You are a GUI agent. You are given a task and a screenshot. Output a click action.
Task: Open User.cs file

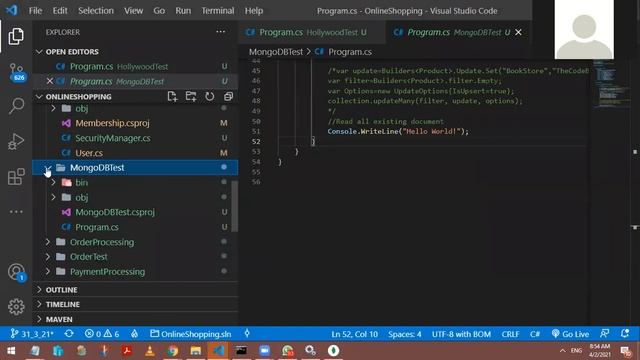coord(89,153)
